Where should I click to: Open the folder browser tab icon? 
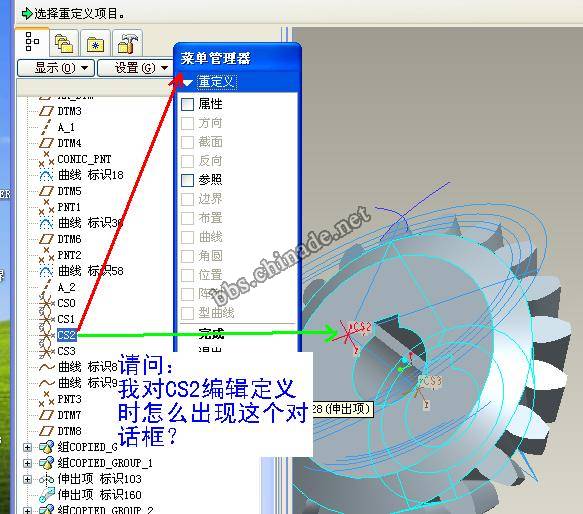(x=64, y=43)
